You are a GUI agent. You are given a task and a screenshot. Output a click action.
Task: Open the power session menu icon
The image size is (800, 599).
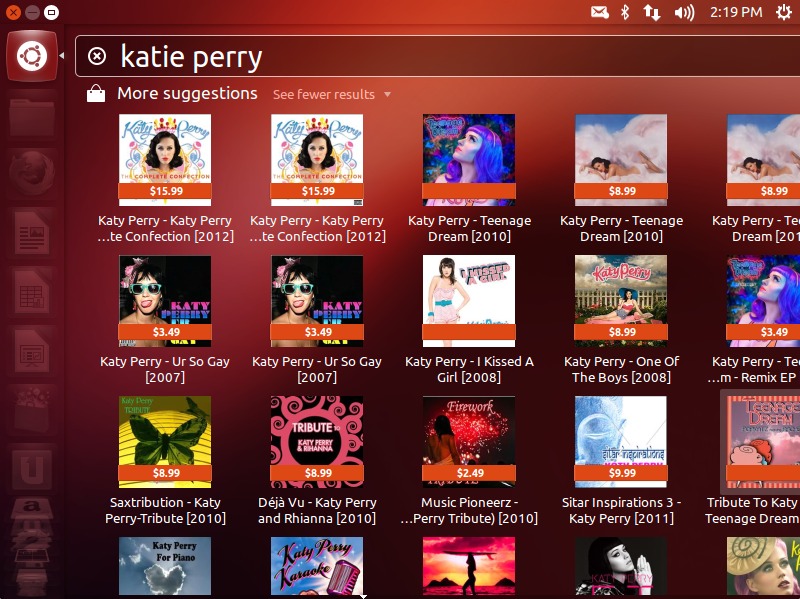(784, 12)
